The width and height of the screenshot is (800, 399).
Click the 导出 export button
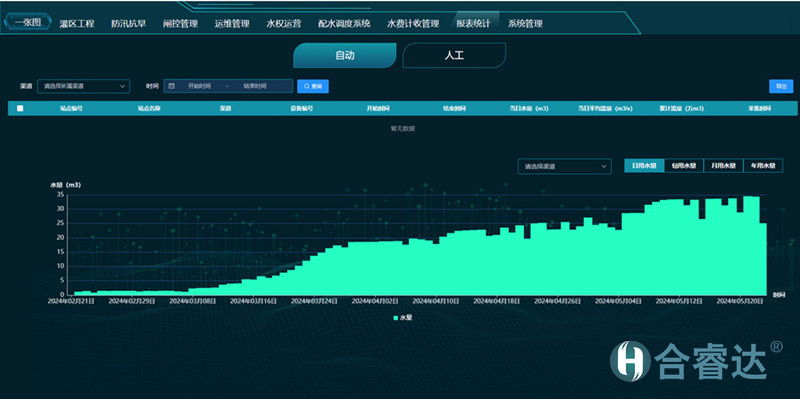(781, 86)
